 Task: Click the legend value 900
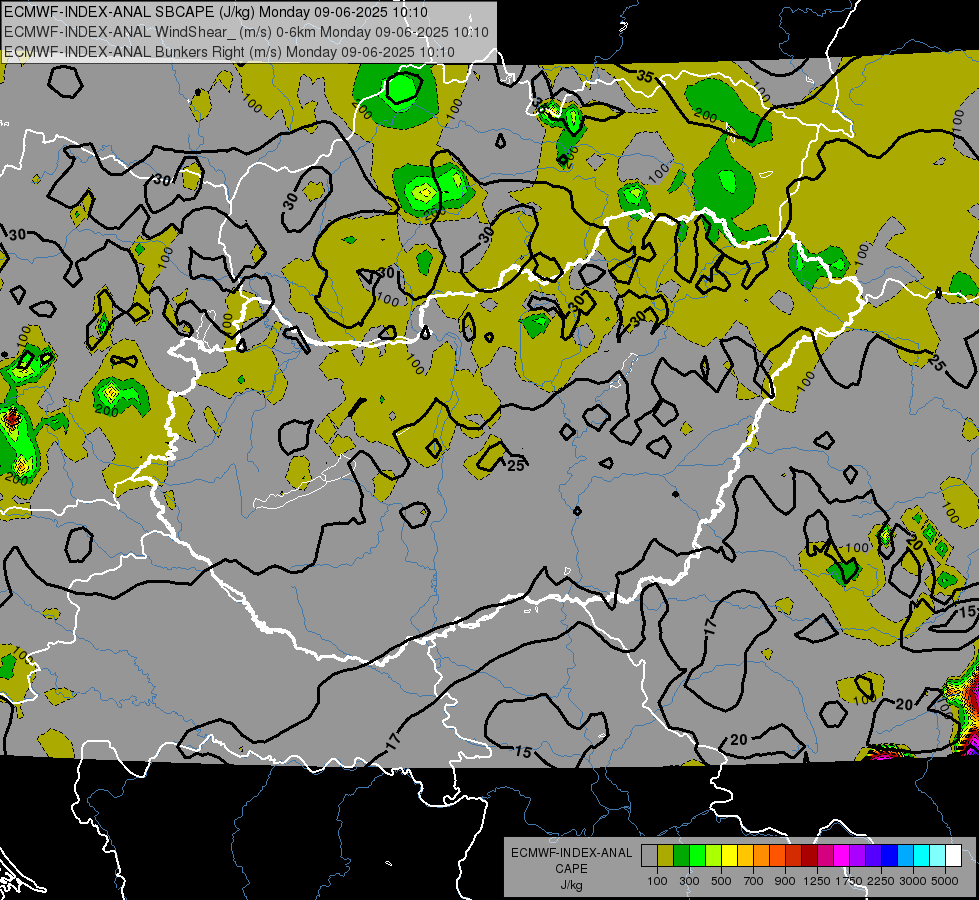(x=785, y=881)
